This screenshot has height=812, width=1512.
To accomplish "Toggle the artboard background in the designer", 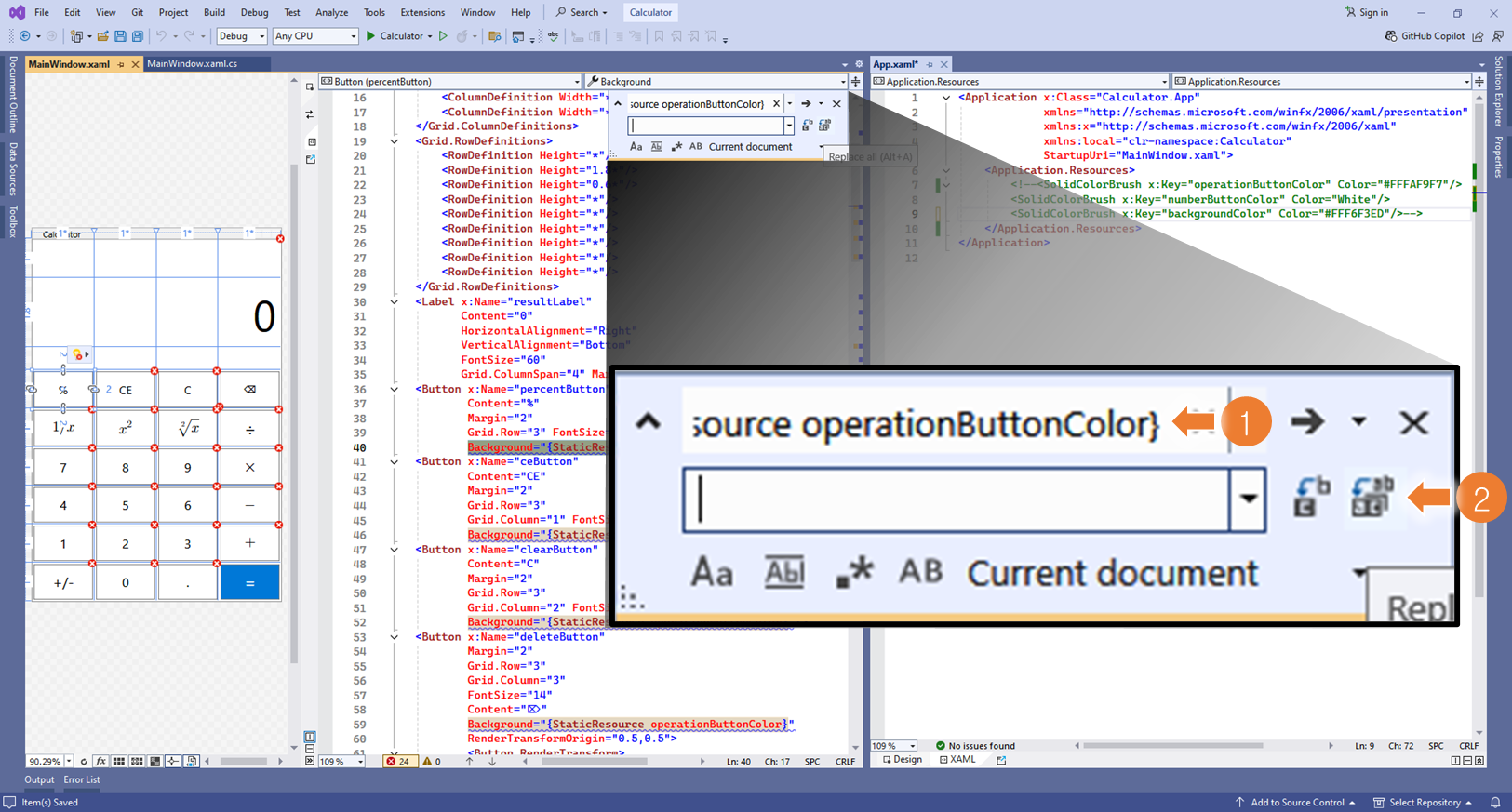I will 155,761.
